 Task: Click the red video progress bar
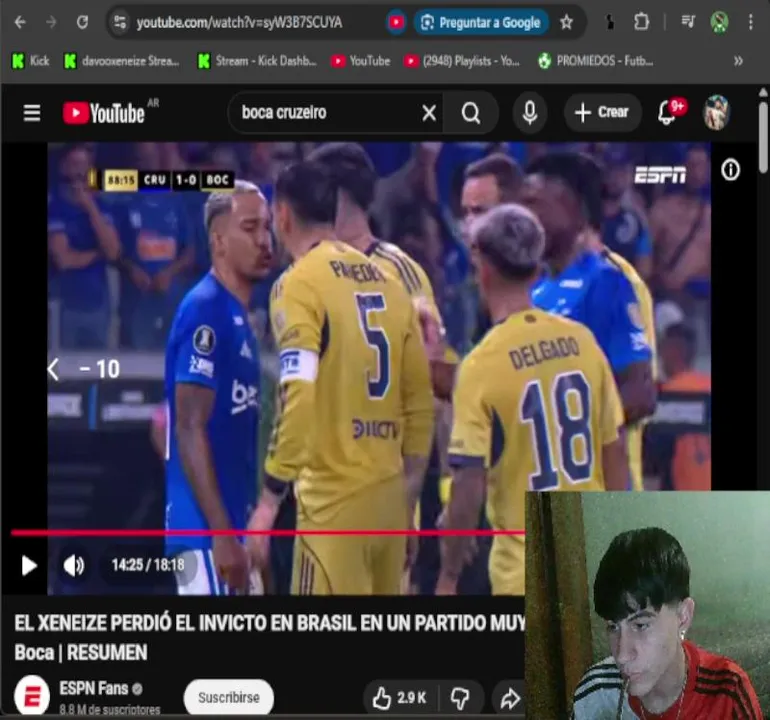tap(268, 532)
